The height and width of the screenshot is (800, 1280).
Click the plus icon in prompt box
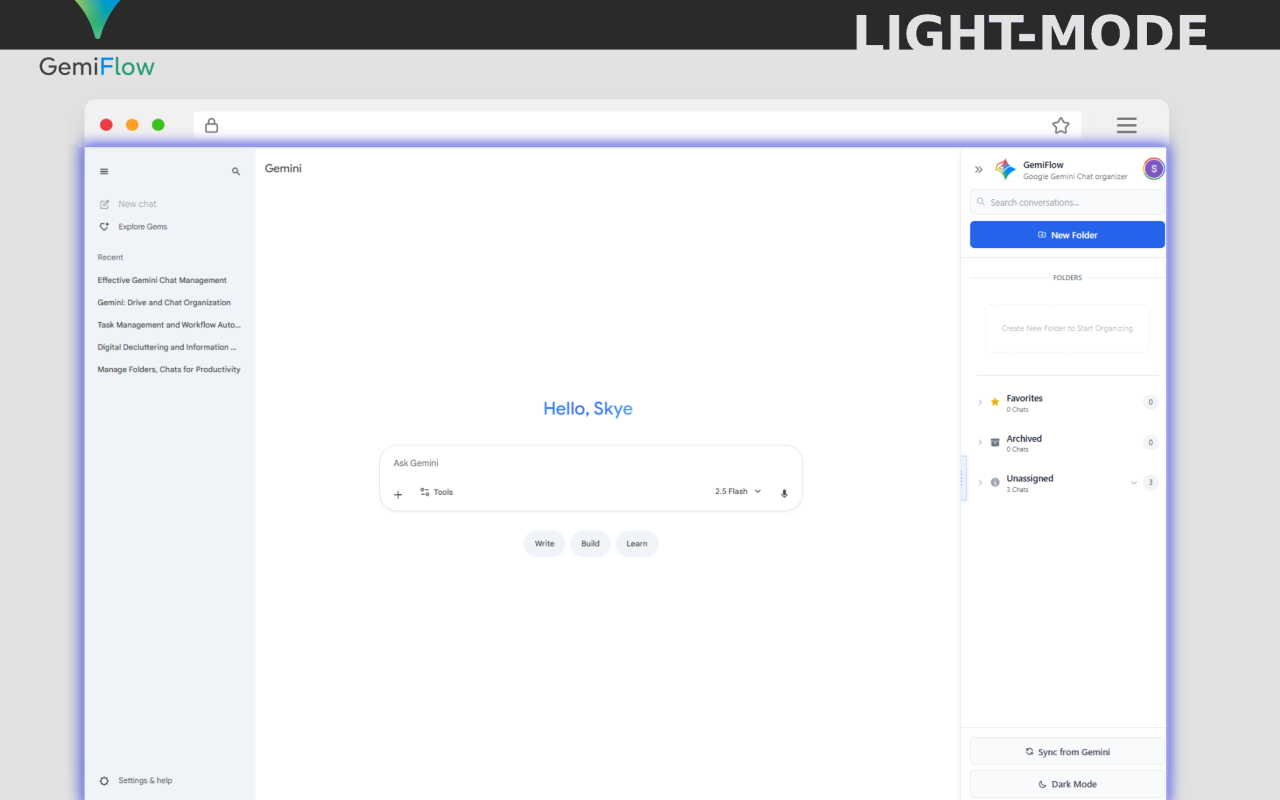(398, 494)
